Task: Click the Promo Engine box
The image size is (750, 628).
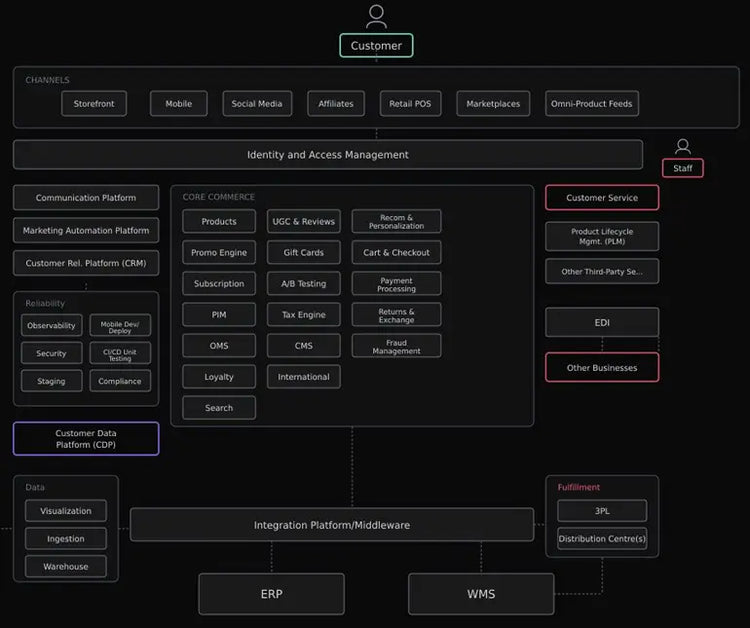Action: tap(219, 253)
